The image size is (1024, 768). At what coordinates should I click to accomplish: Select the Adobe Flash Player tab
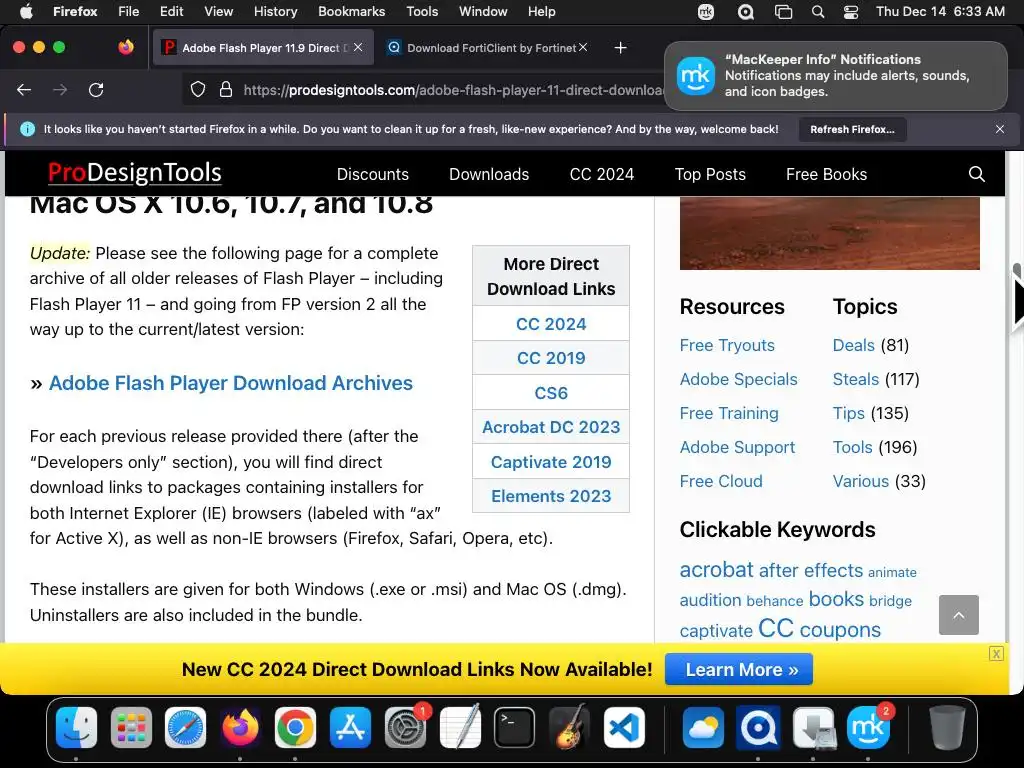pos(263,48)
